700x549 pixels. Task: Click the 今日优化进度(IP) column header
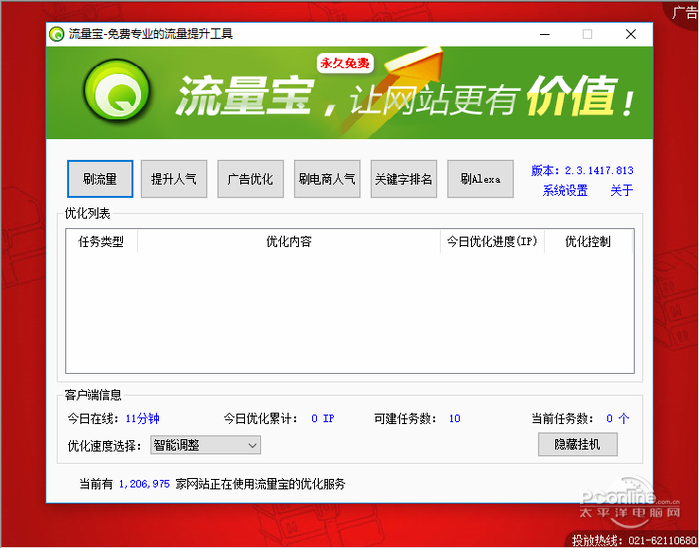pyautogui.click(x=492, y=241)
